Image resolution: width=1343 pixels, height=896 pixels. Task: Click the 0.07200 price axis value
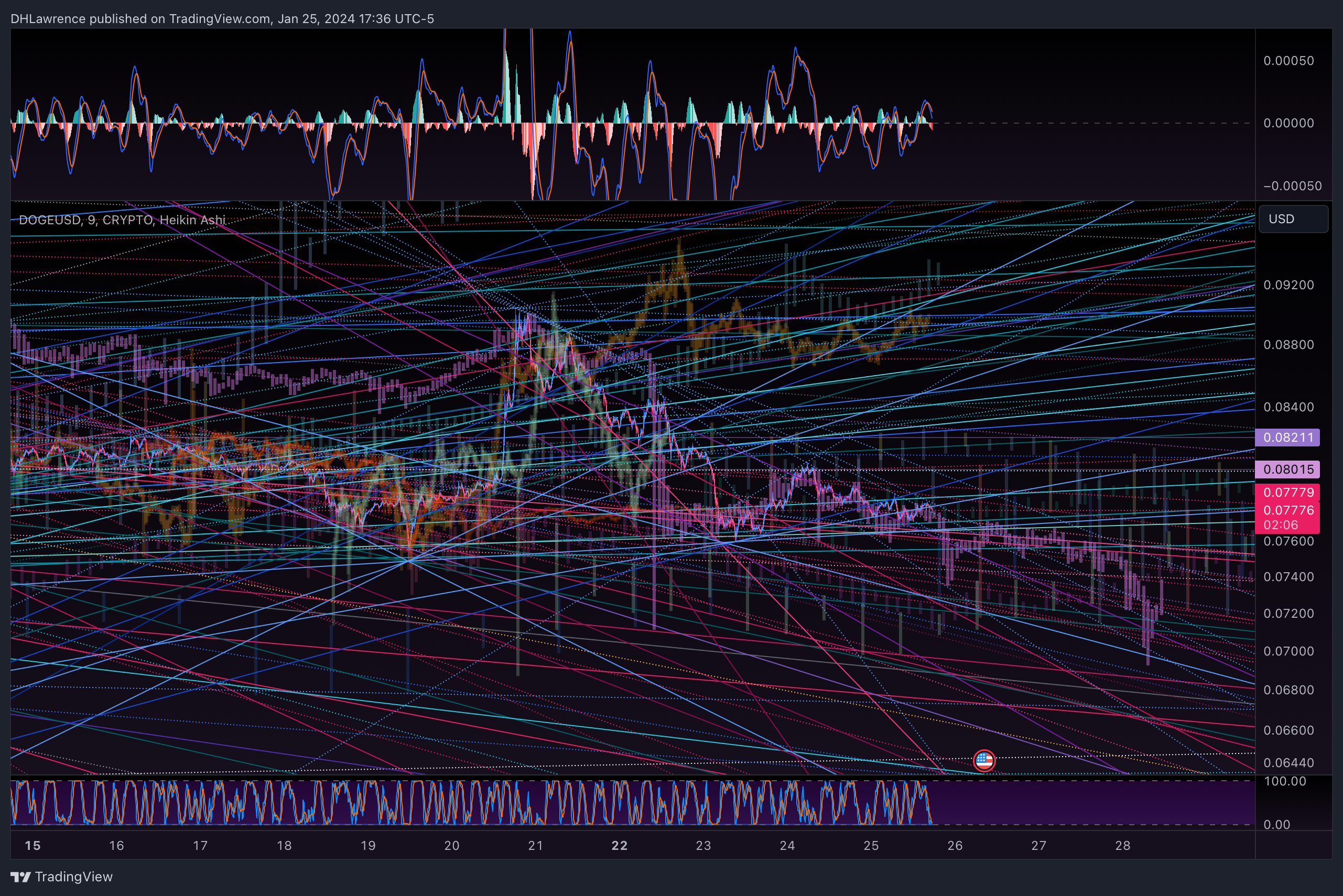point(1288,613)
